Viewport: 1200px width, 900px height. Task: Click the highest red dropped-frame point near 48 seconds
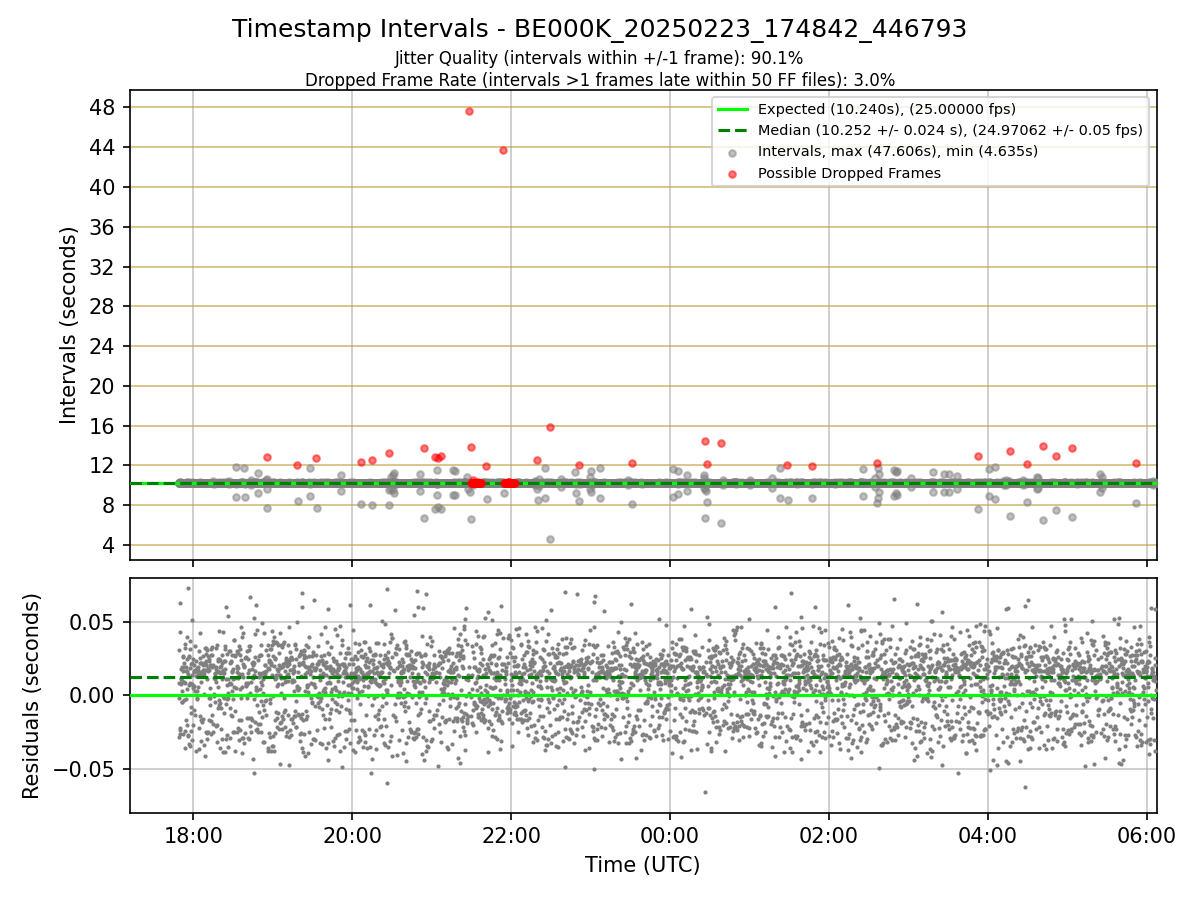469,111
